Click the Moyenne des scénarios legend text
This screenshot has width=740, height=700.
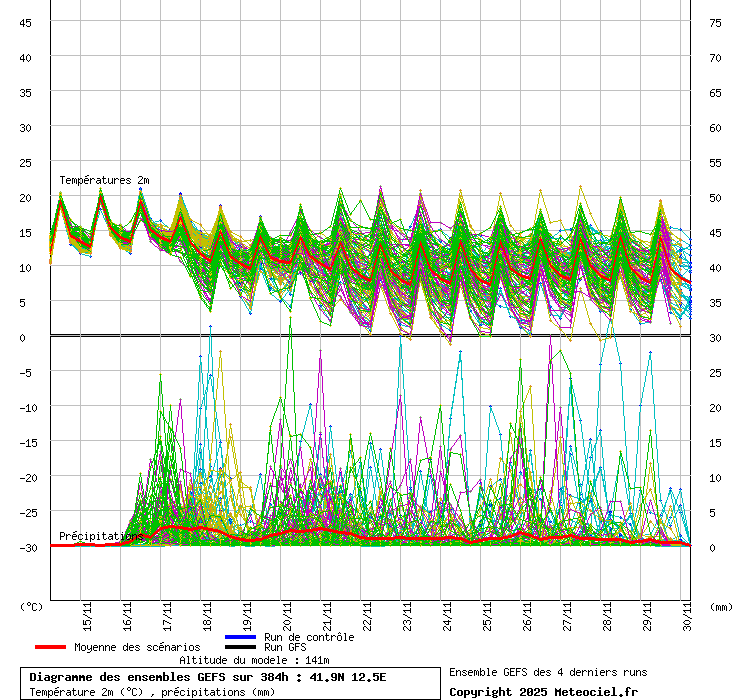click(x=137, y=647)
